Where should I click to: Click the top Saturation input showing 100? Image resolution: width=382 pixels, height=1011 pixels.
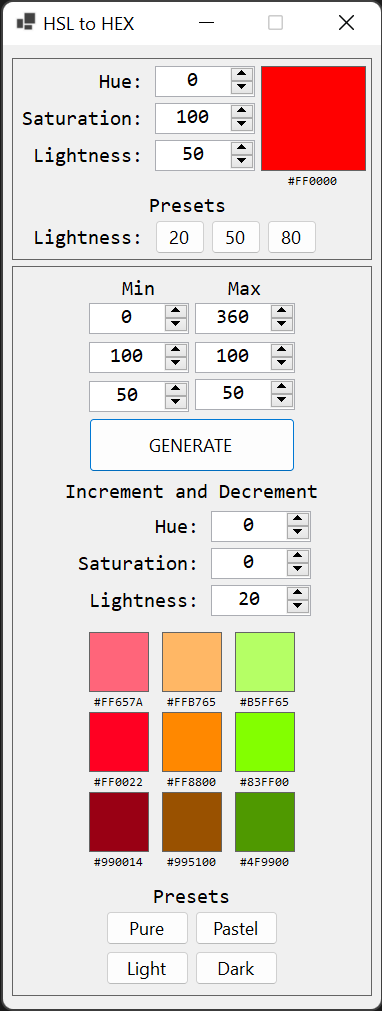(x=193, y=119)
